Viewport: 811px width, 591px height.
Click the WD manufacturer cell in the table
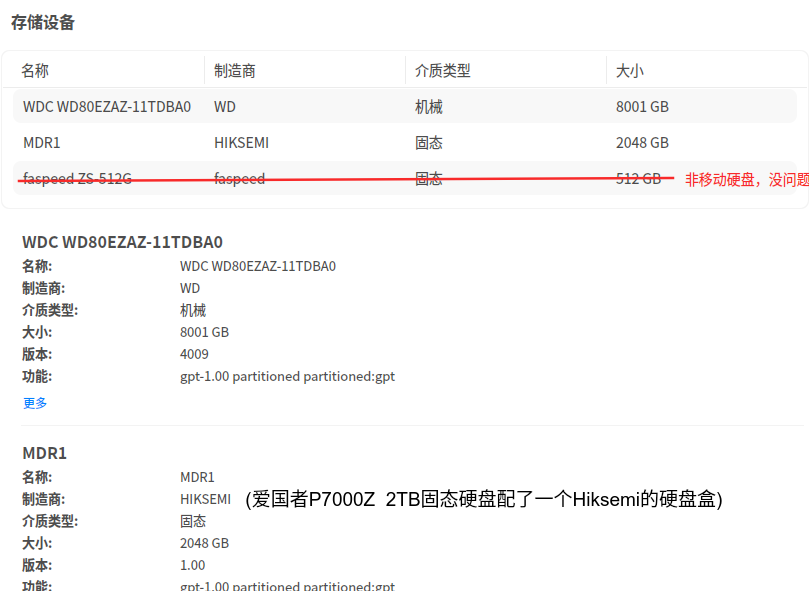[225, 107]
